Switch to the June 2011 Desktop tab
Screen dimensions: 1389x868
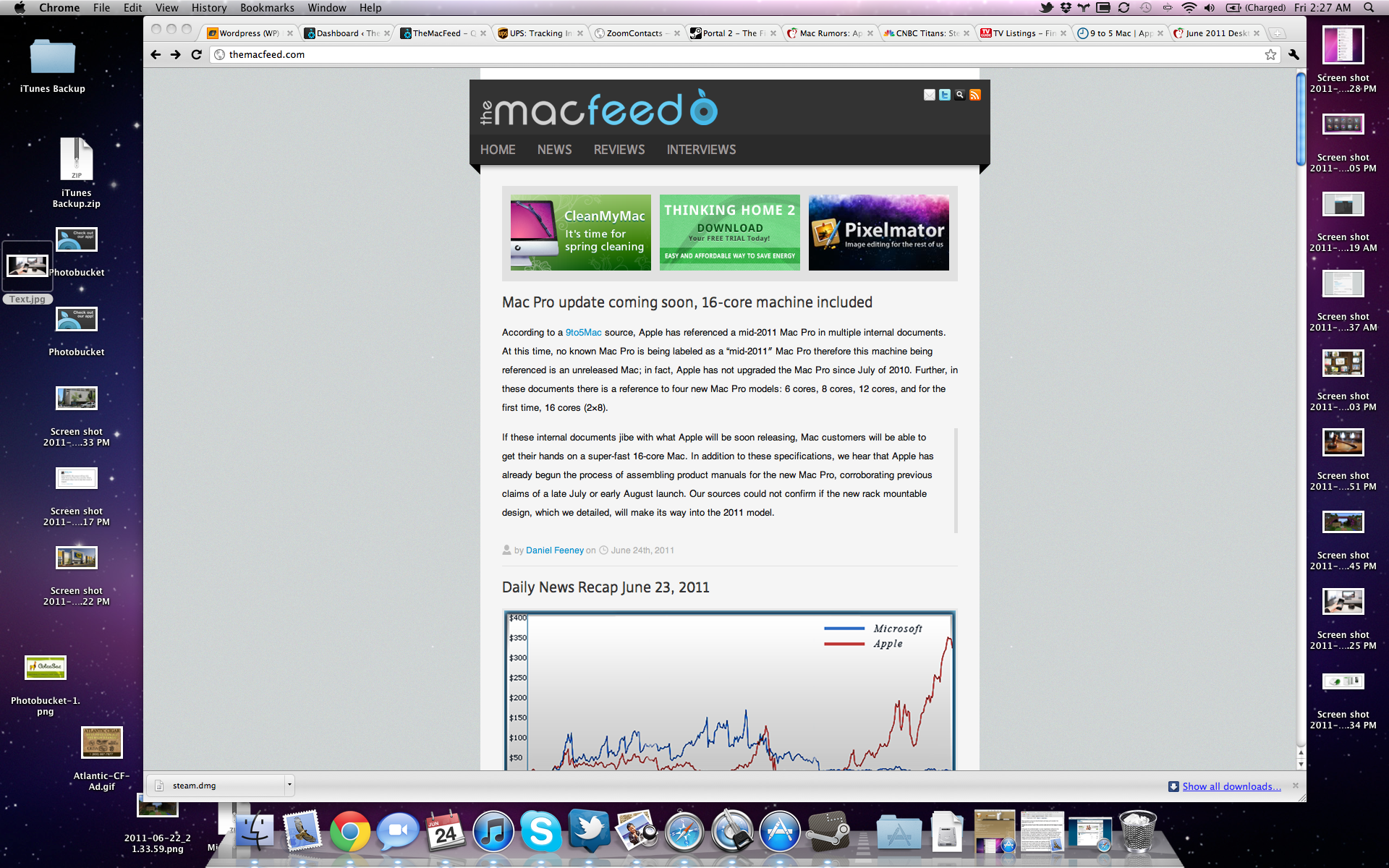tap(1216, 33)
